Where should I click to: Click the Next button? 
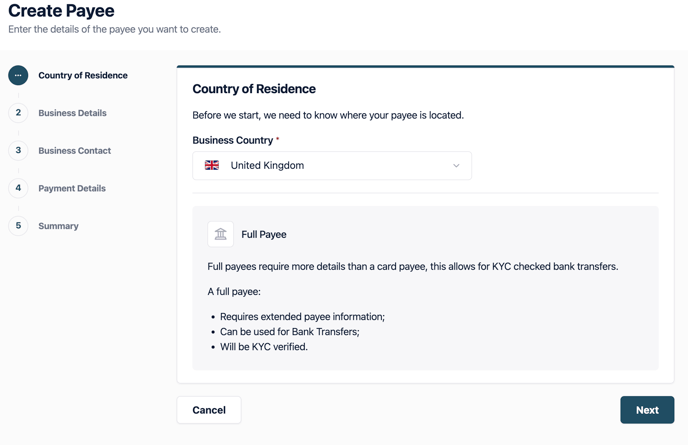(647, 410)
